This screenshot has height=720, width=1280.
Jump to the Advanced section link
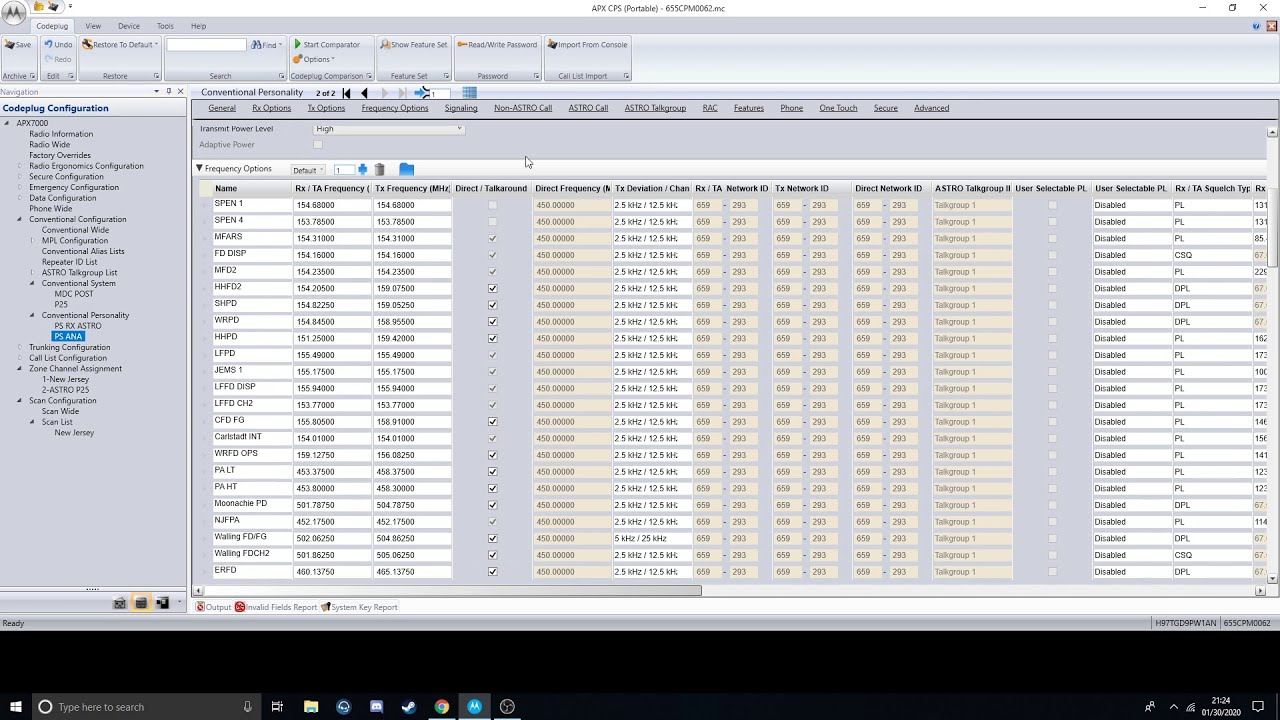pos(931,108)
